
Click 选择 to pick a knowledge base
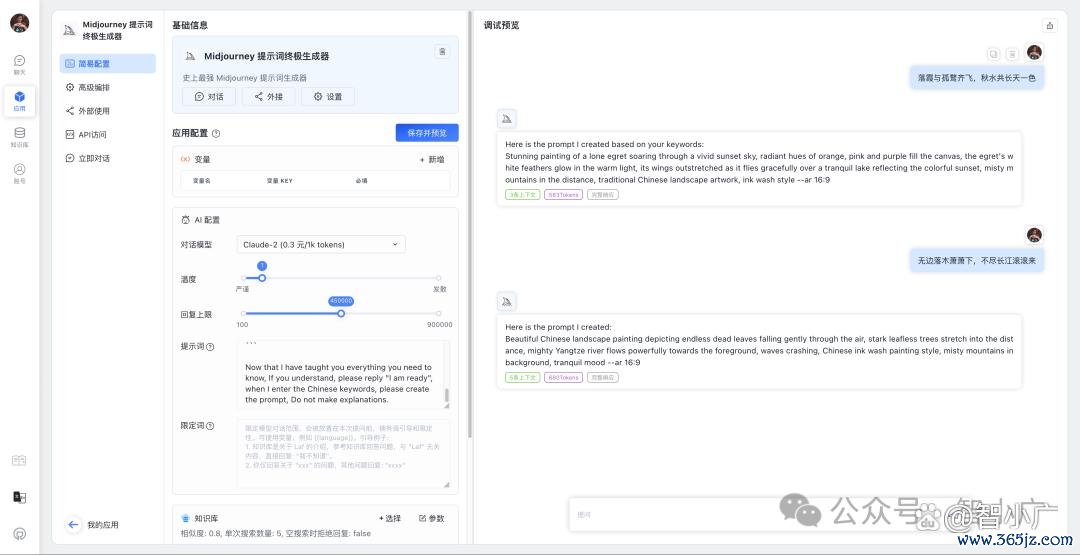(x=390, y=519)
